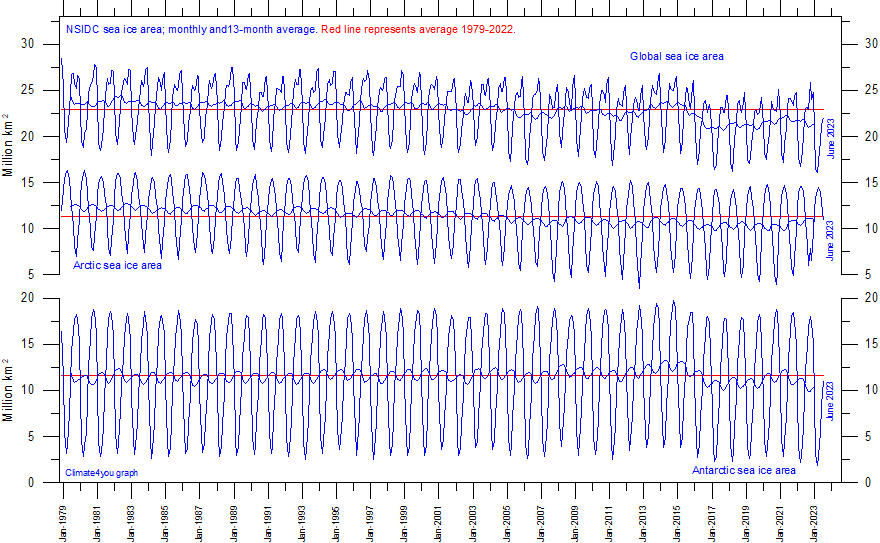880x543 pixels.
Task: Select the "Antarctic sea ice area" label
Action: point(744,470)
